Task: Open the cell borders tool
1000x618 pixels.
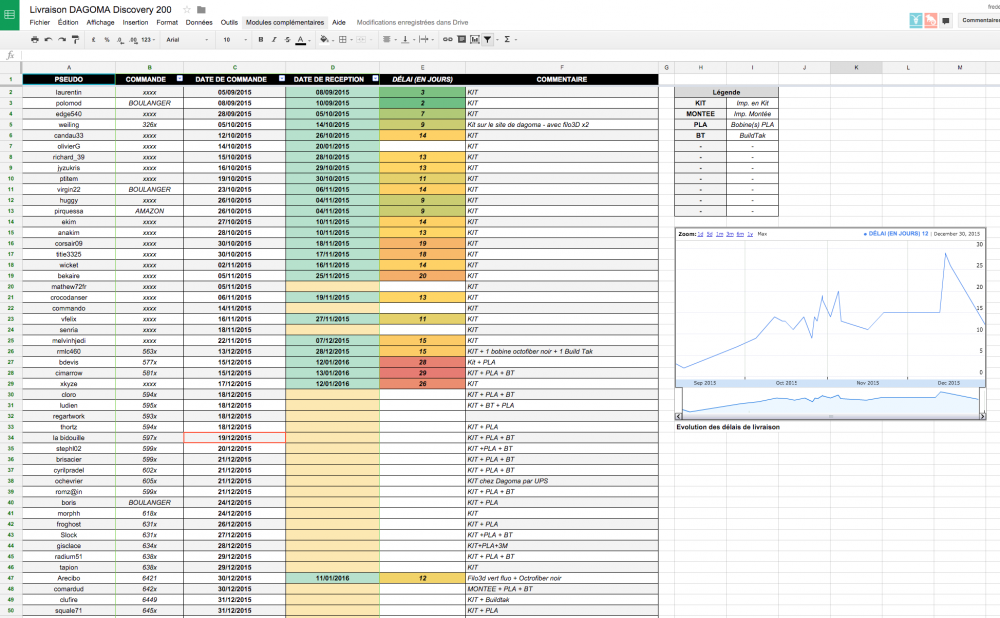Action: [x=343, y=40]
